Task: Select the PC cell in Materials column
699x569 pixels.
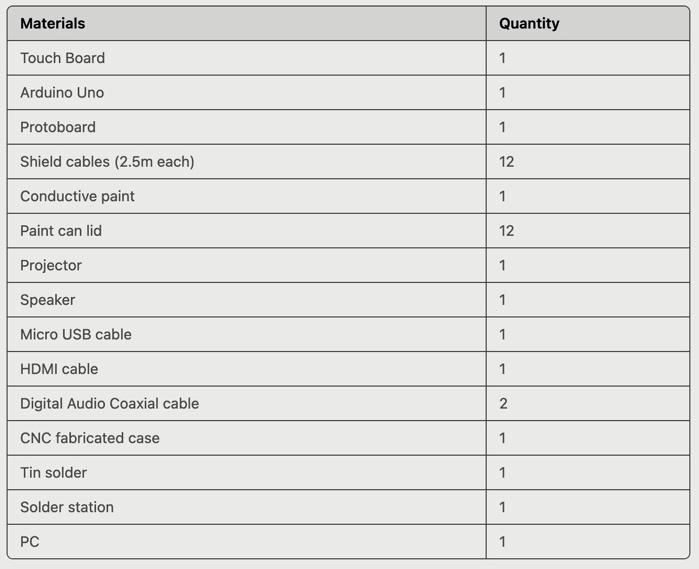Action: tap(30, 541)
